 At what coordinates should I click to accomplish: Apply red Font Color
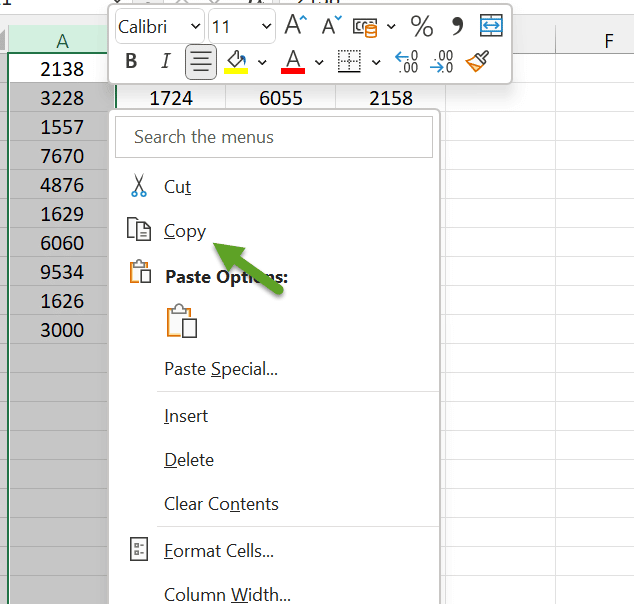point(293,62)
